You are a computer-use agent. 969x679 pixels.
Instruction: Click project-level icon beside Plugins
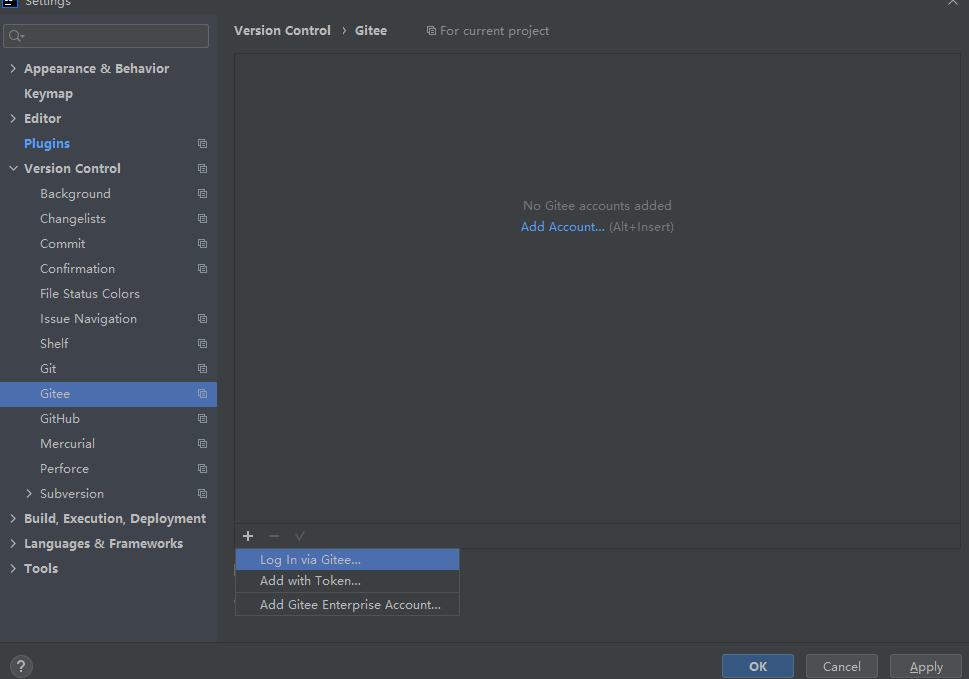pyautogui.click(x=202, y=143)
